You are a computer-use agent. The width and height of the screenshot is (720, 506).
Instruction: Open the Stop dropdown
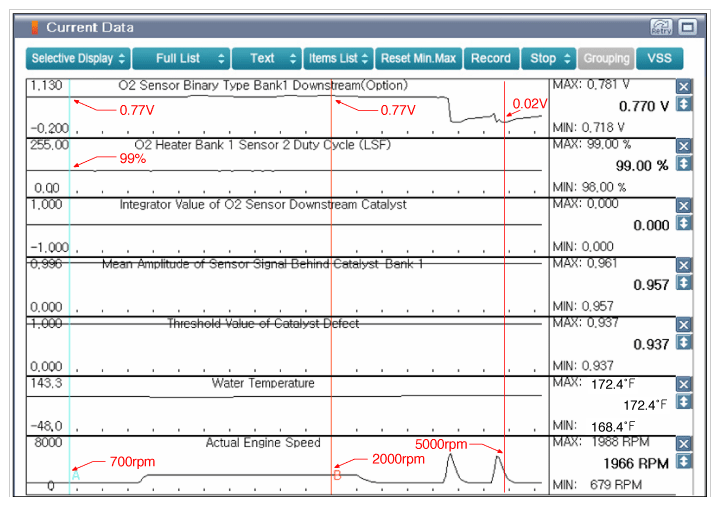click(x=550, y=59)
